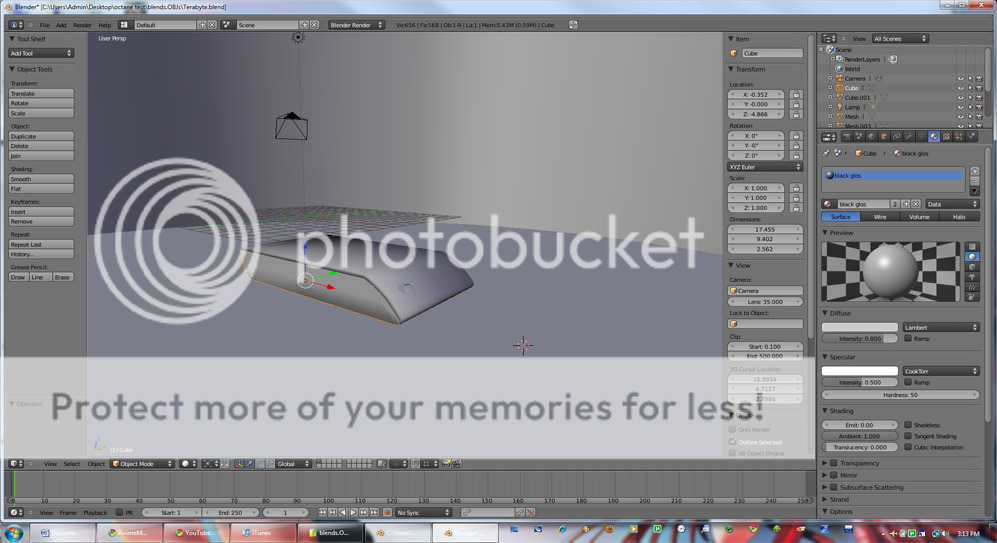This screenshot has width=997, height=543.
Task: Open the diffuse color swatch
Action: tap(860, 327)
